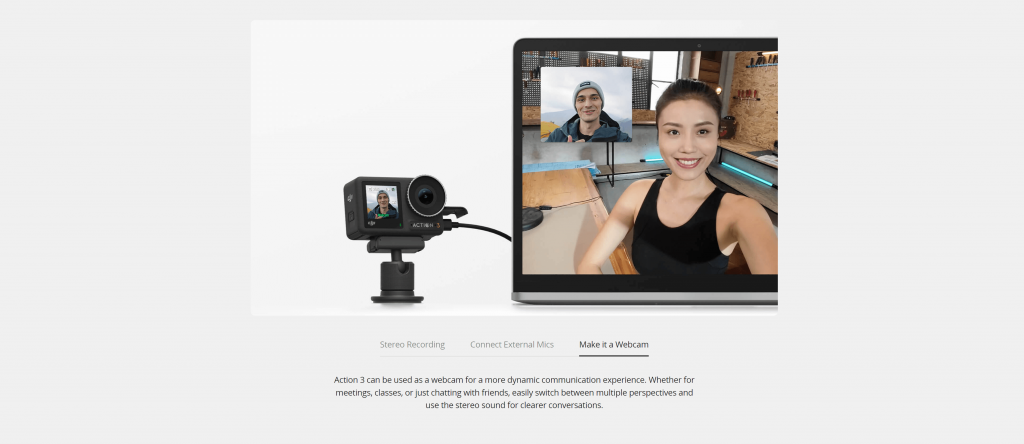Open the Connect External Mics tab

pos(511,345)
